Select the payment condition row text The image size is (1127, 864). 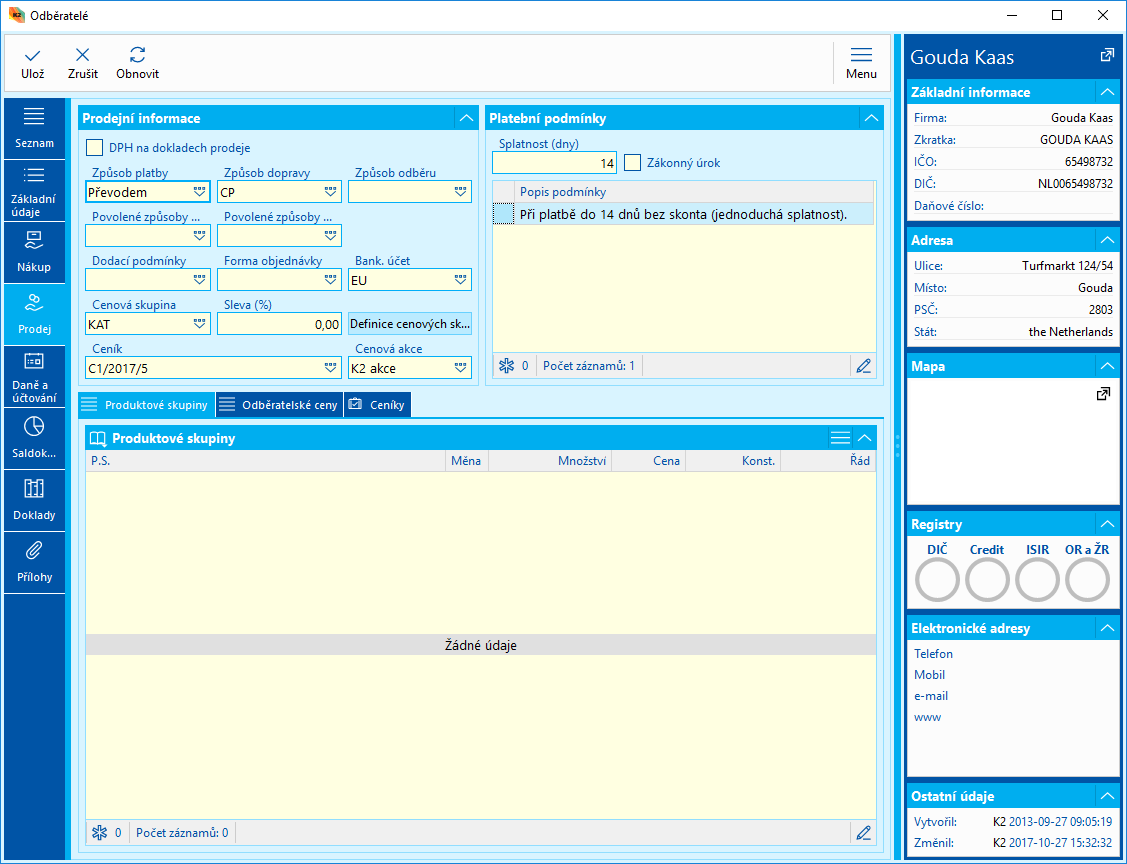683,214
